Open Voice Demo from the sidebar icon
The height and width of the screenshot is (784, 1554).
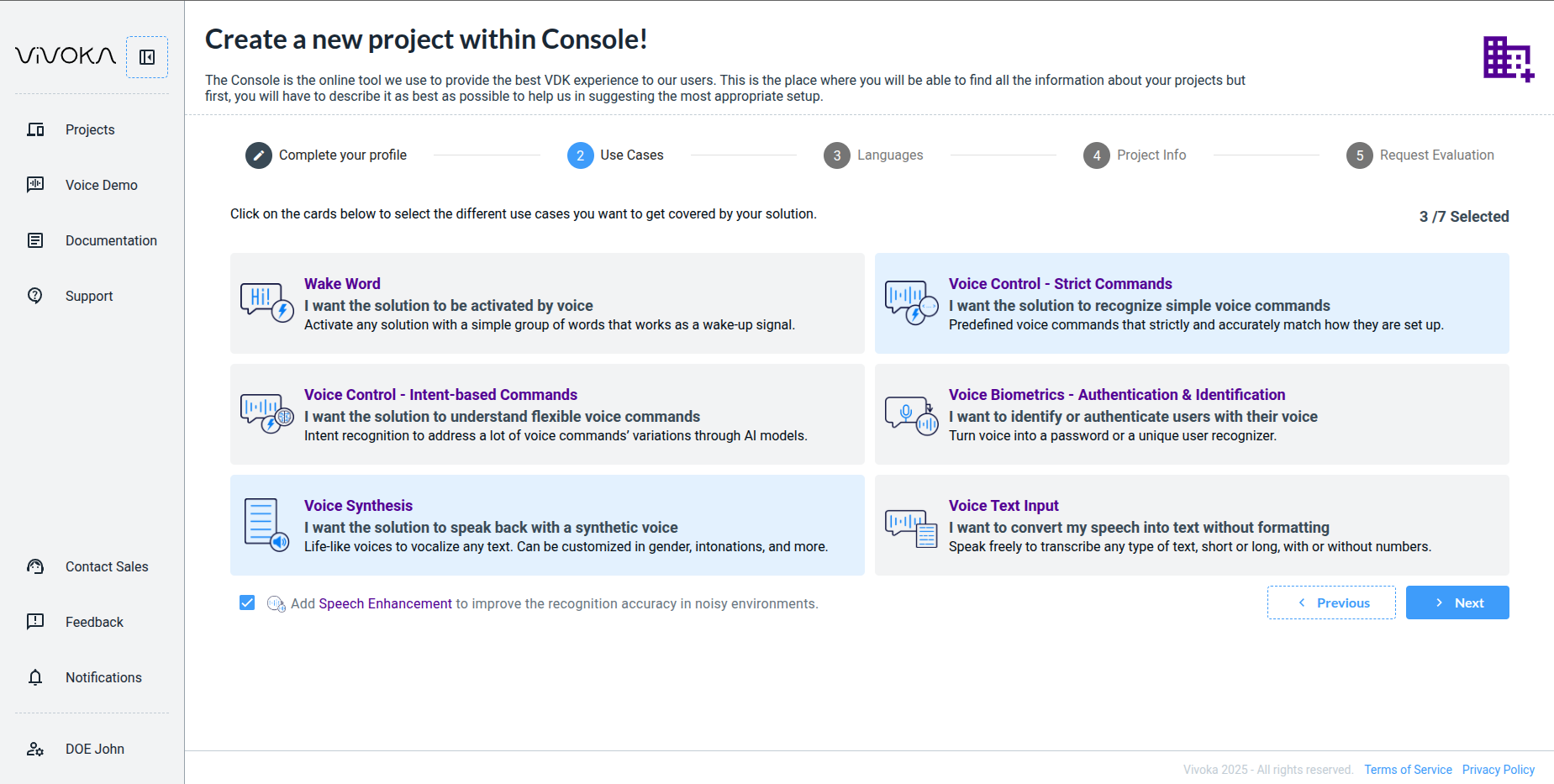click(x=35, y=185)
